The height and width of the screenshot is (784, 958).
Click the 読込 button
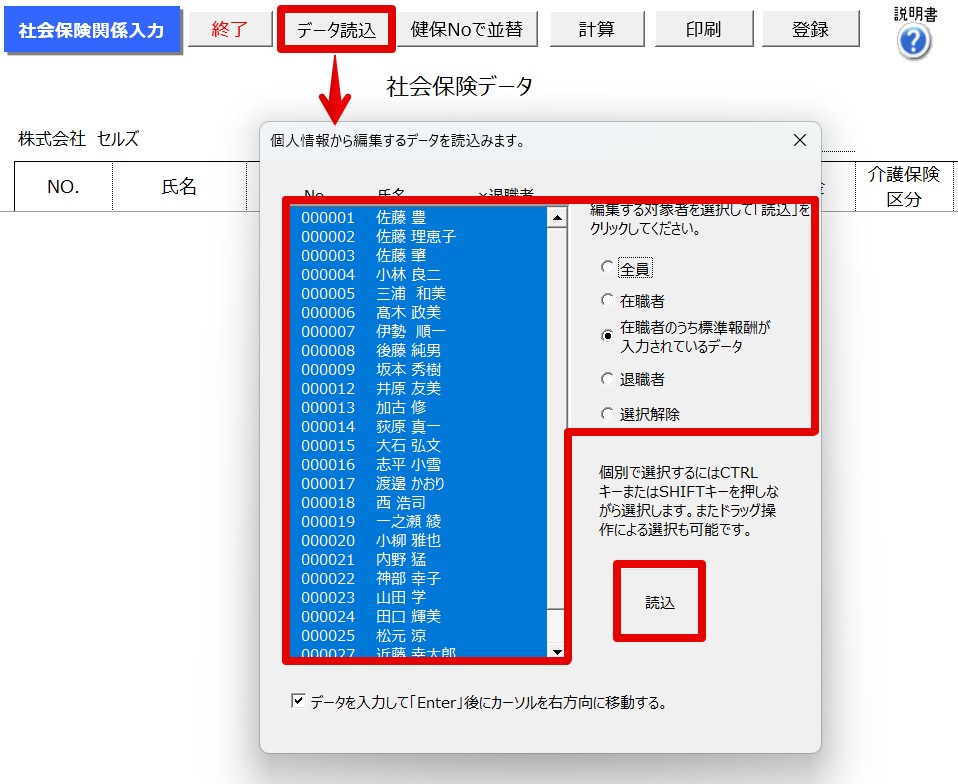pos(659,602)
